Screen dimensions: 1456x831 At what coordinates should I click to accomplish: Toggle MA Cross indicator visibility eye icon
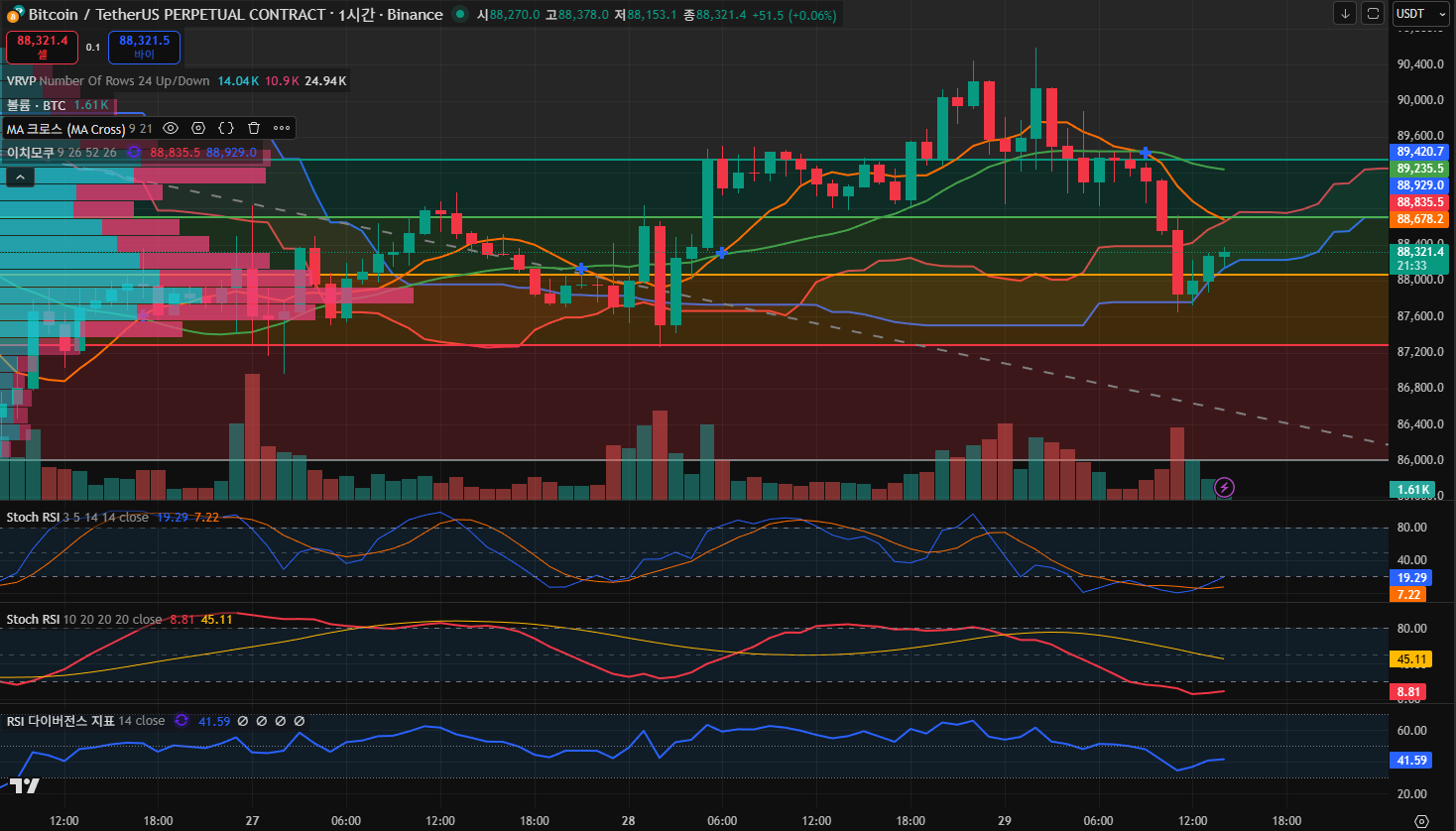coord(171,128)
